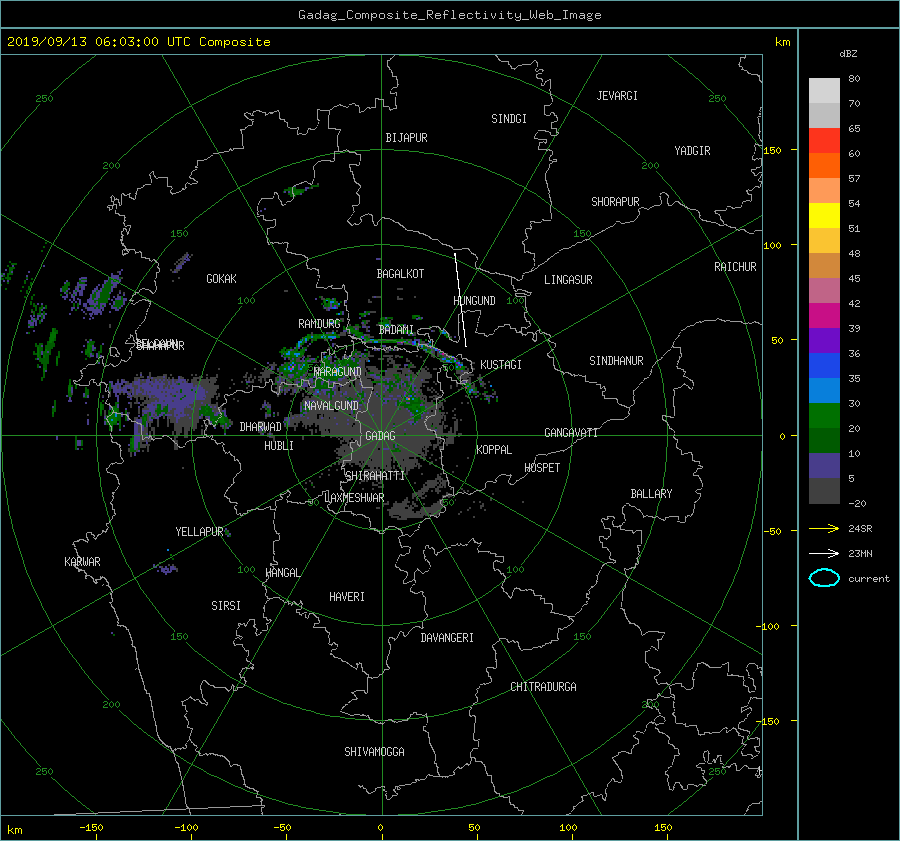
Task: Click the CHITRADURGA city label
Action: click(x=544, y=687)
